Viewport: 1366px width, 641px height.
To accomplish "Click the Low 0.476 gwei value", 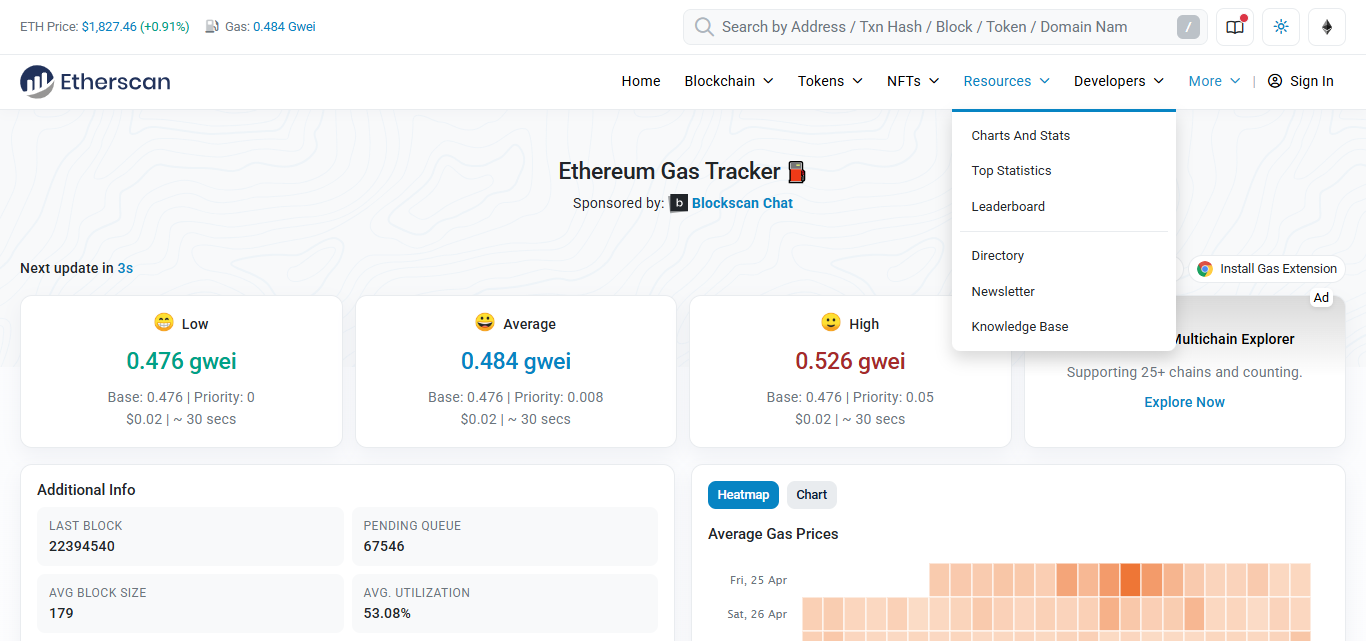I will pyautogui.click(x=181, y=361).
